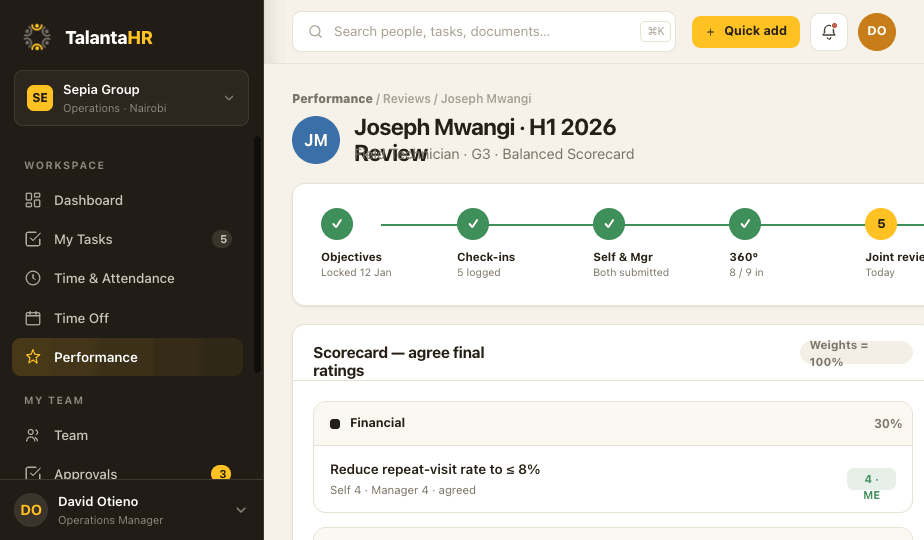Viewport: 924px width, 540px height.
Task: Select the Self & Mgr step circle
Action: tap(609, 224)
